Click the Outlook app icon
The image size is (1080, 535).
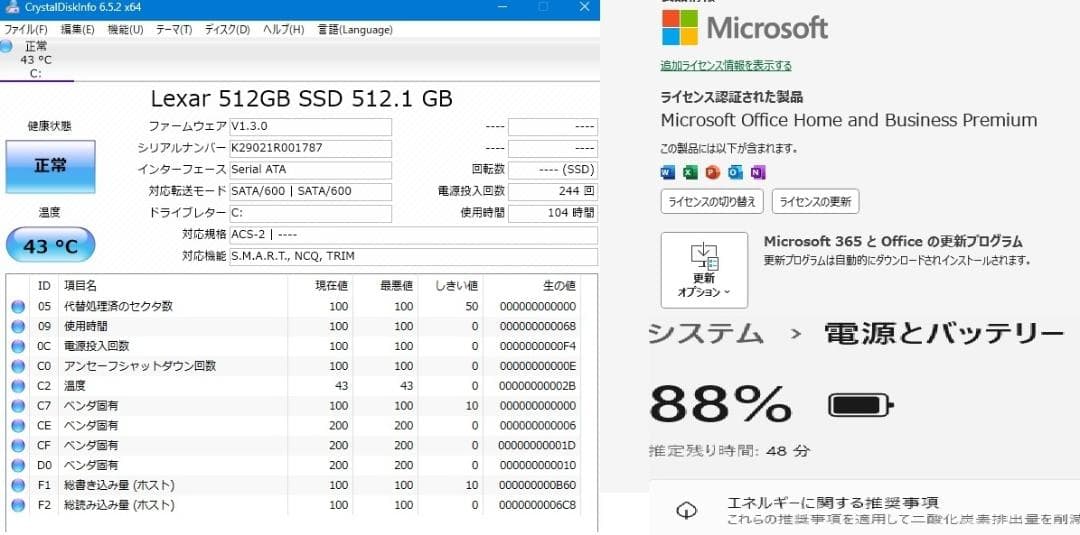(x=736, y=172)
